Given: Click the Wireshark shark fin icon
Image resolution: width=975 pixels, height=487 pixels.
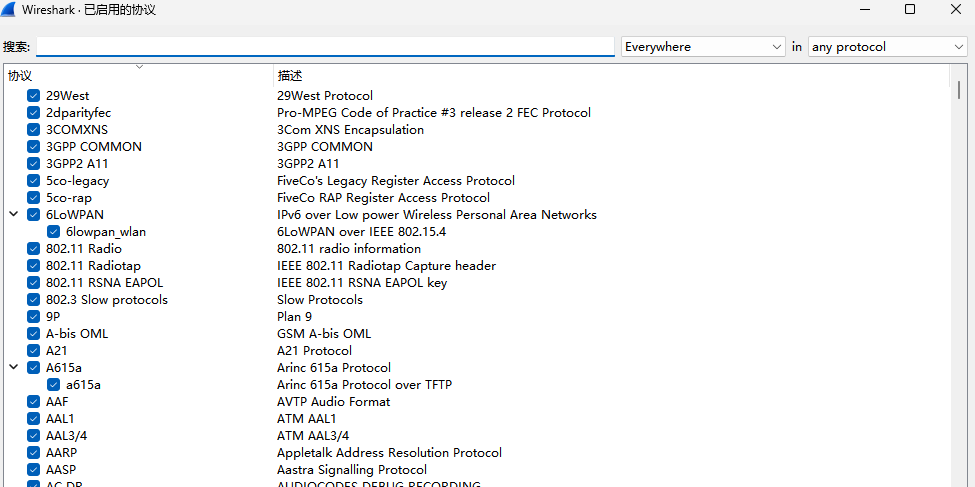Looking at the screenshot, I should (8, 9).
